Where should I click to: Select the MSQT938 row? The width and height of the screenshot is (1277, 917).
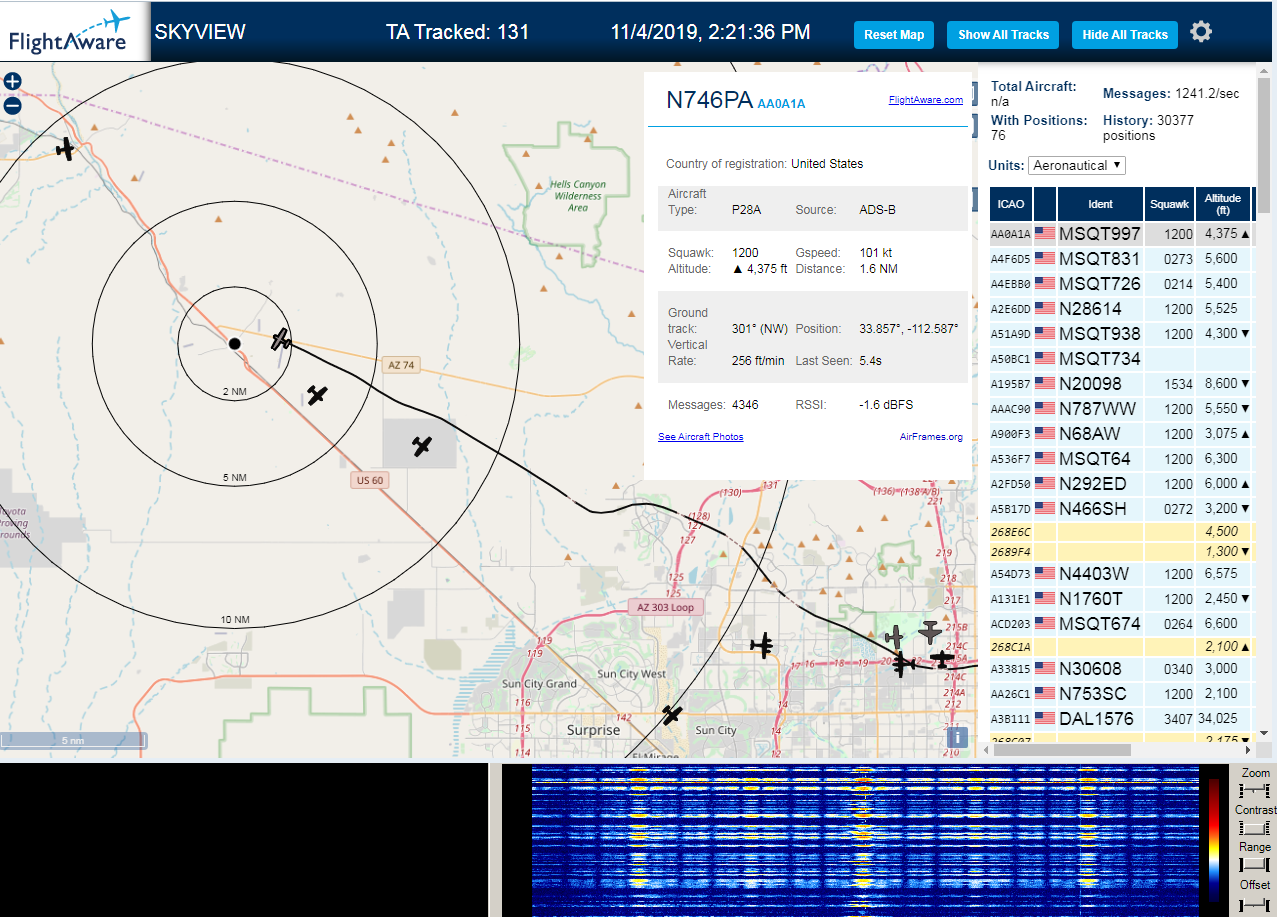coord(1120,334)
